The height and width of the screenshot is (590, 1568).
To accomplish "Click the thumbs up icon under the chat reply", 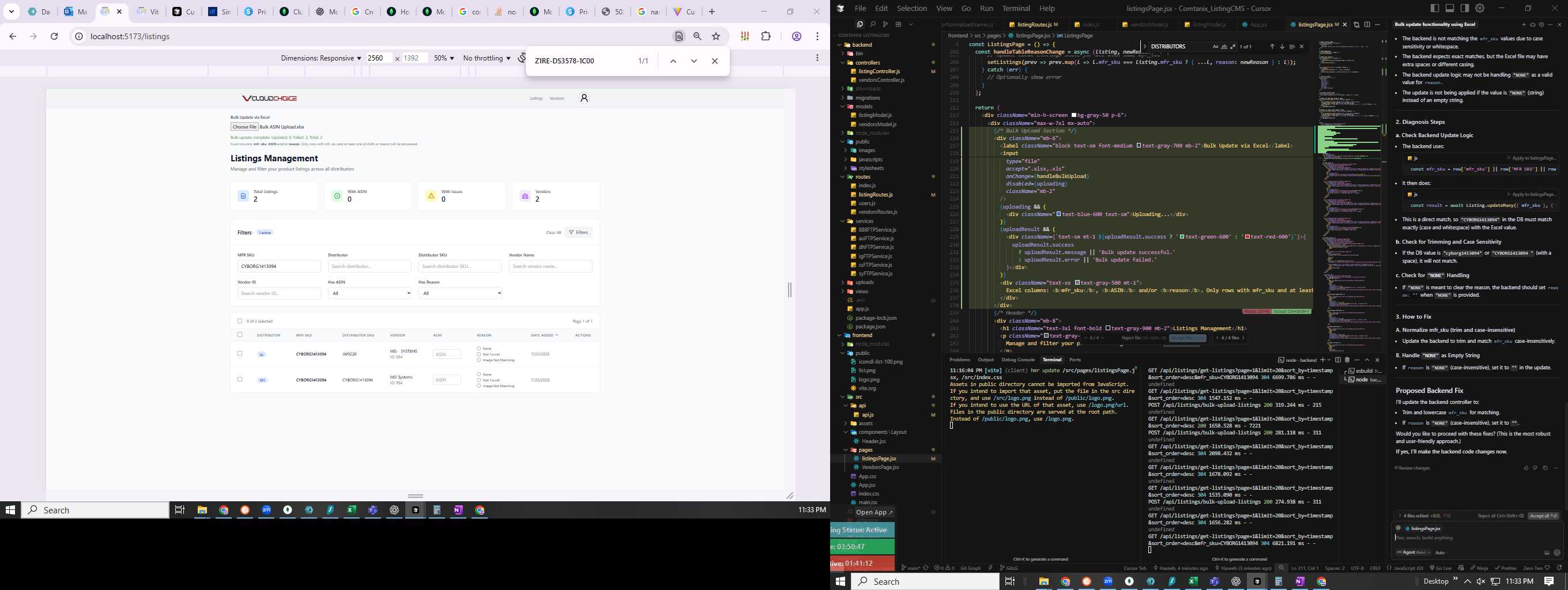I will pyautogui.click(x=1526, y=468).
